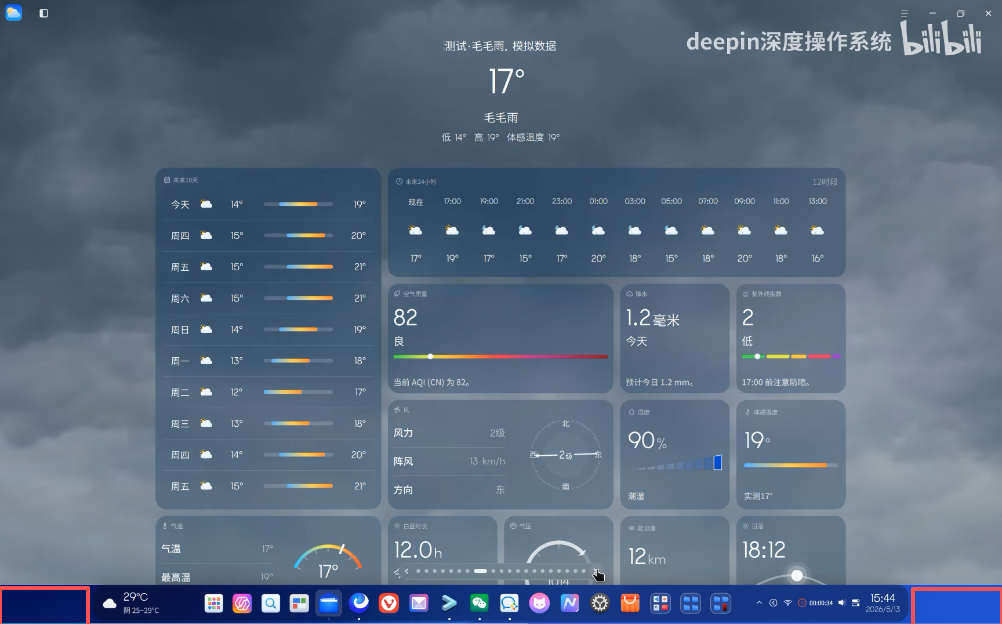Open the purple N app in dock

[569, 603]
